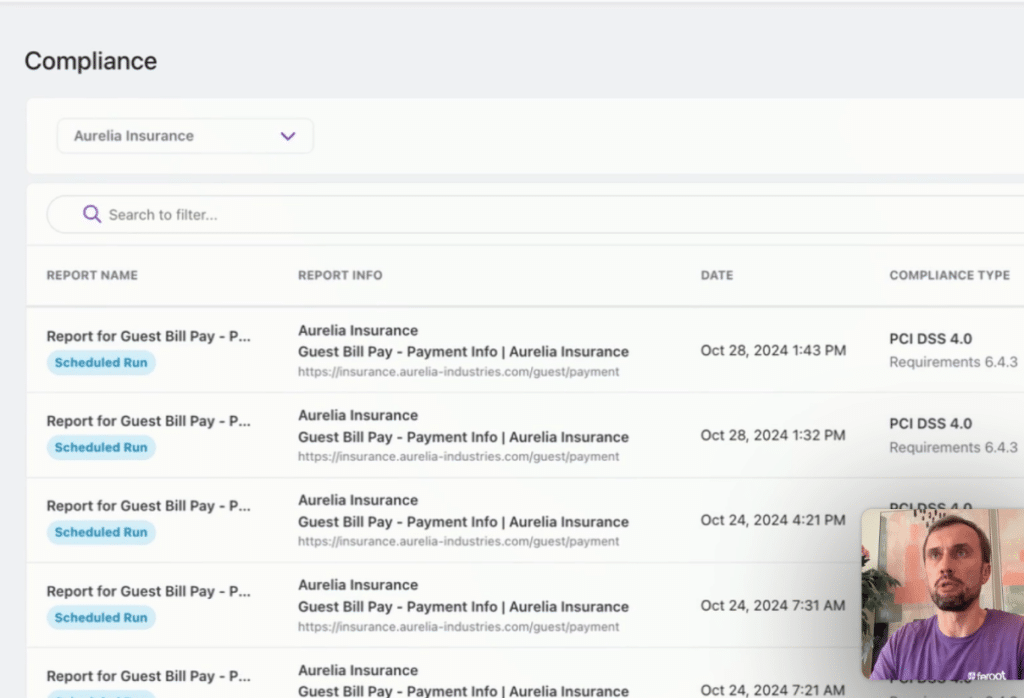Click PCI DSS 4.0 in 1:43 PM row
This screenshot has height=698, width=1024.
pyautogui.click(x=931, y=339)
